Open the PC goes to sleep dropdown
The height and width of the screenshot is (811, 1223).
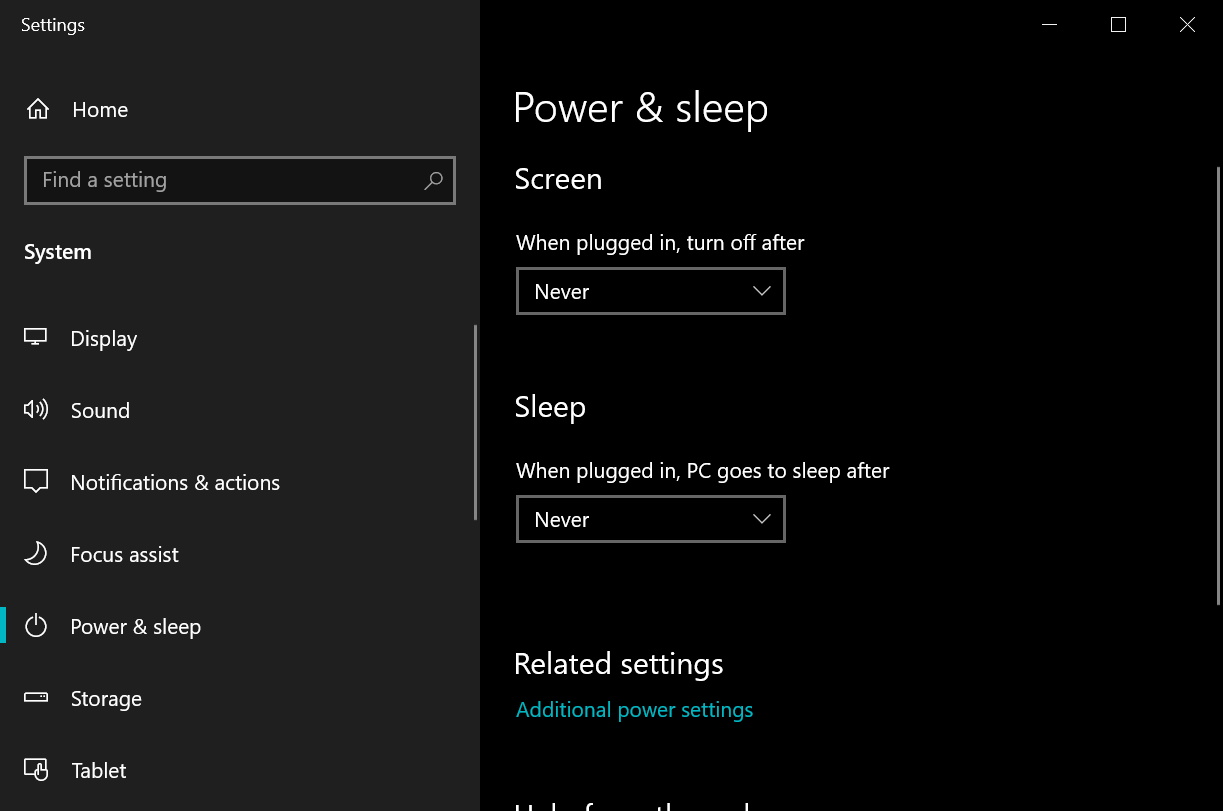[650, 519]
